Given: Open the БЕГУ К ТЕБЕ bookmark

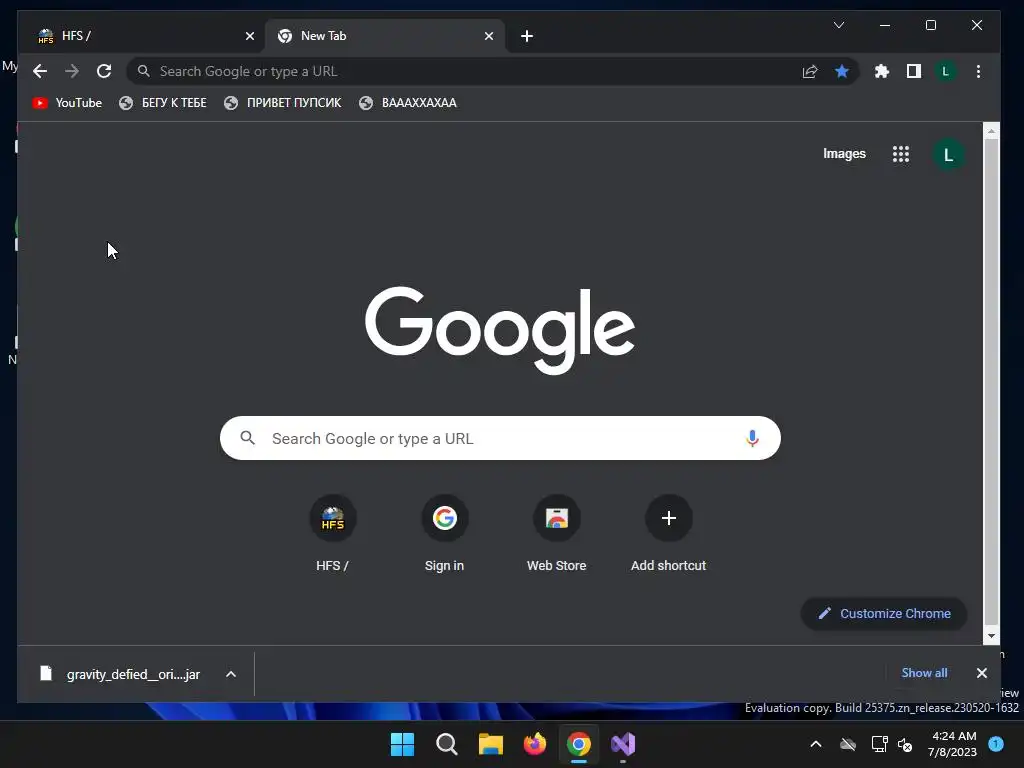Looking at the screenshot, I should click(x=163, y=103).
